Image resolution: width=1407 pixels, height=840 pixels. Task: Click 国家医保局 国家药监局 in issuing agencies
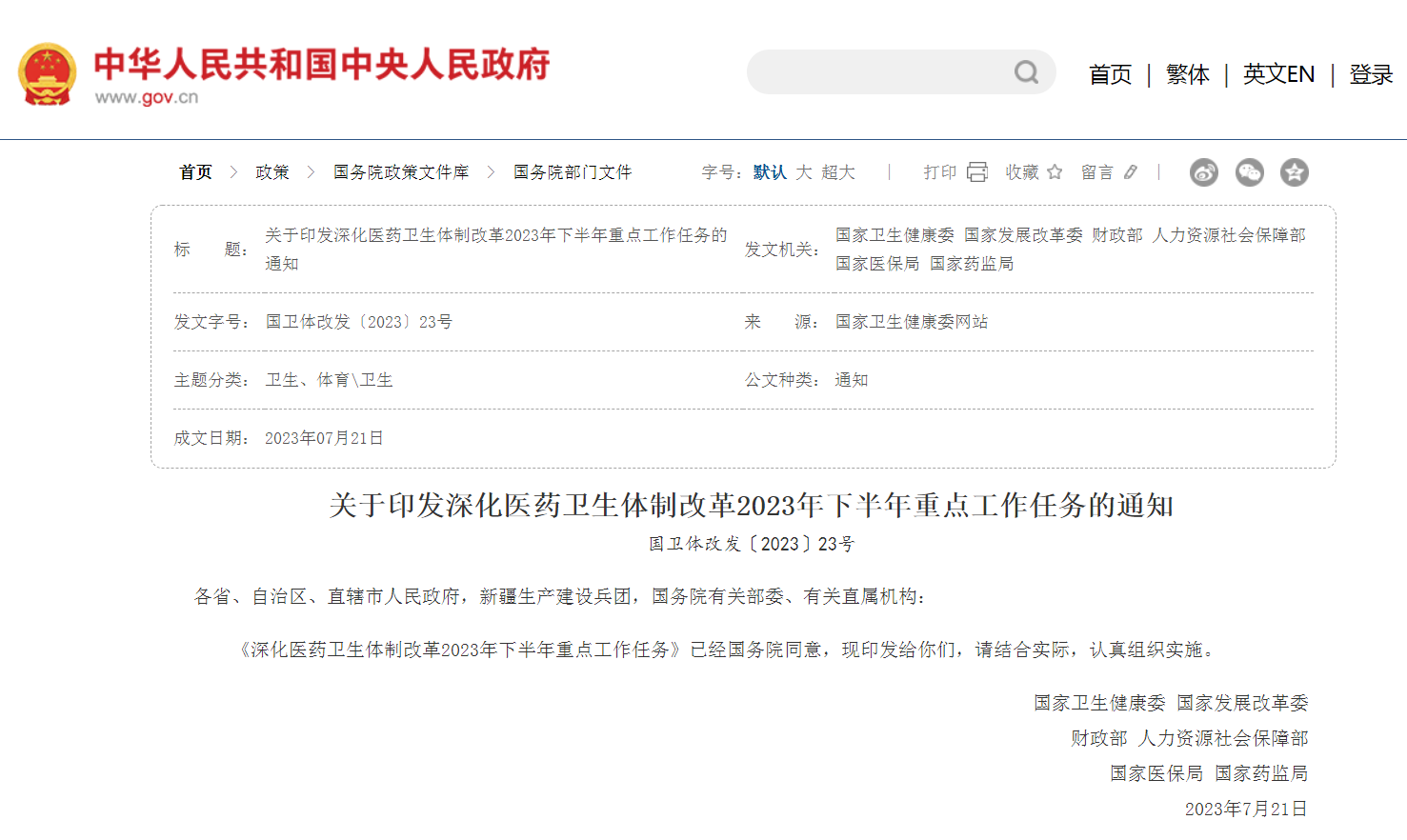click(x=924, y=264)
